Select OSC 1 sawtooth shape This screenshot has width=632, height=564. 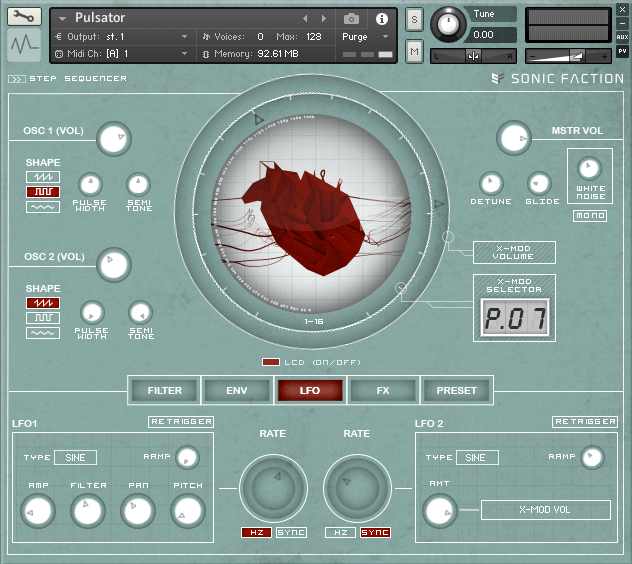[43, 177]
